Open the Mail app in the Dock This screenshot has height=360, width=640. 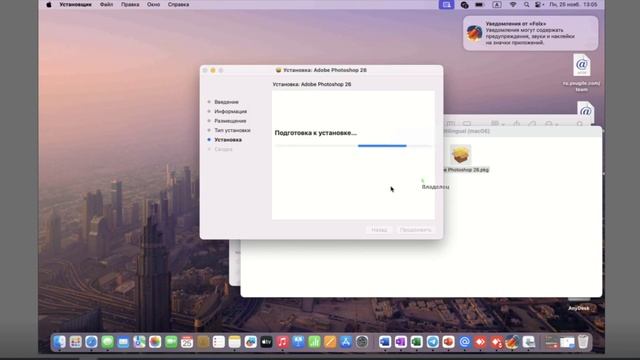click(123, 342)
